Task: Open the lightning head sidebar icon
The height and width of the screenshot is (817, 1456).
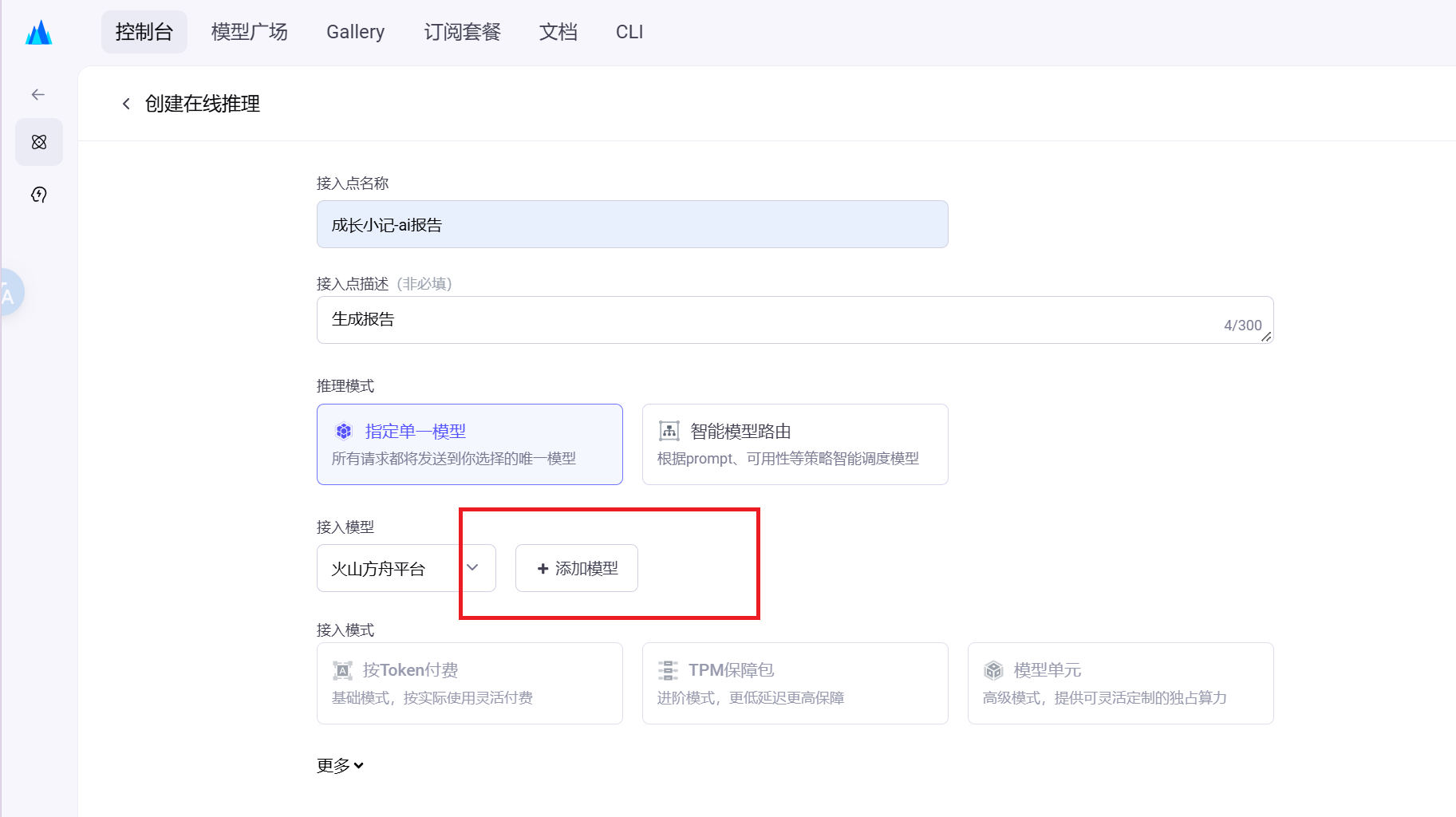Action: [39, 195]
